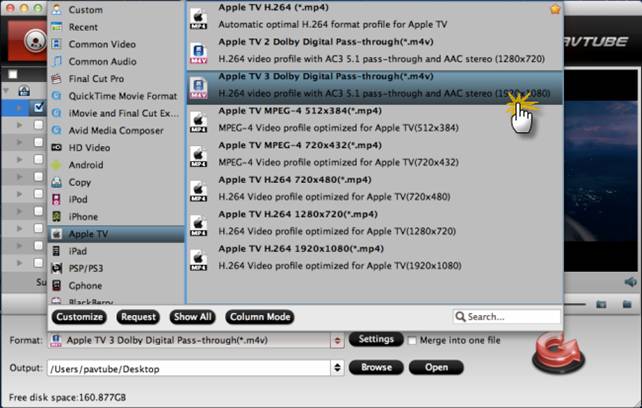
Task: Select Apple TV H.264 1280x720 icon
Action: coord(199,225)
